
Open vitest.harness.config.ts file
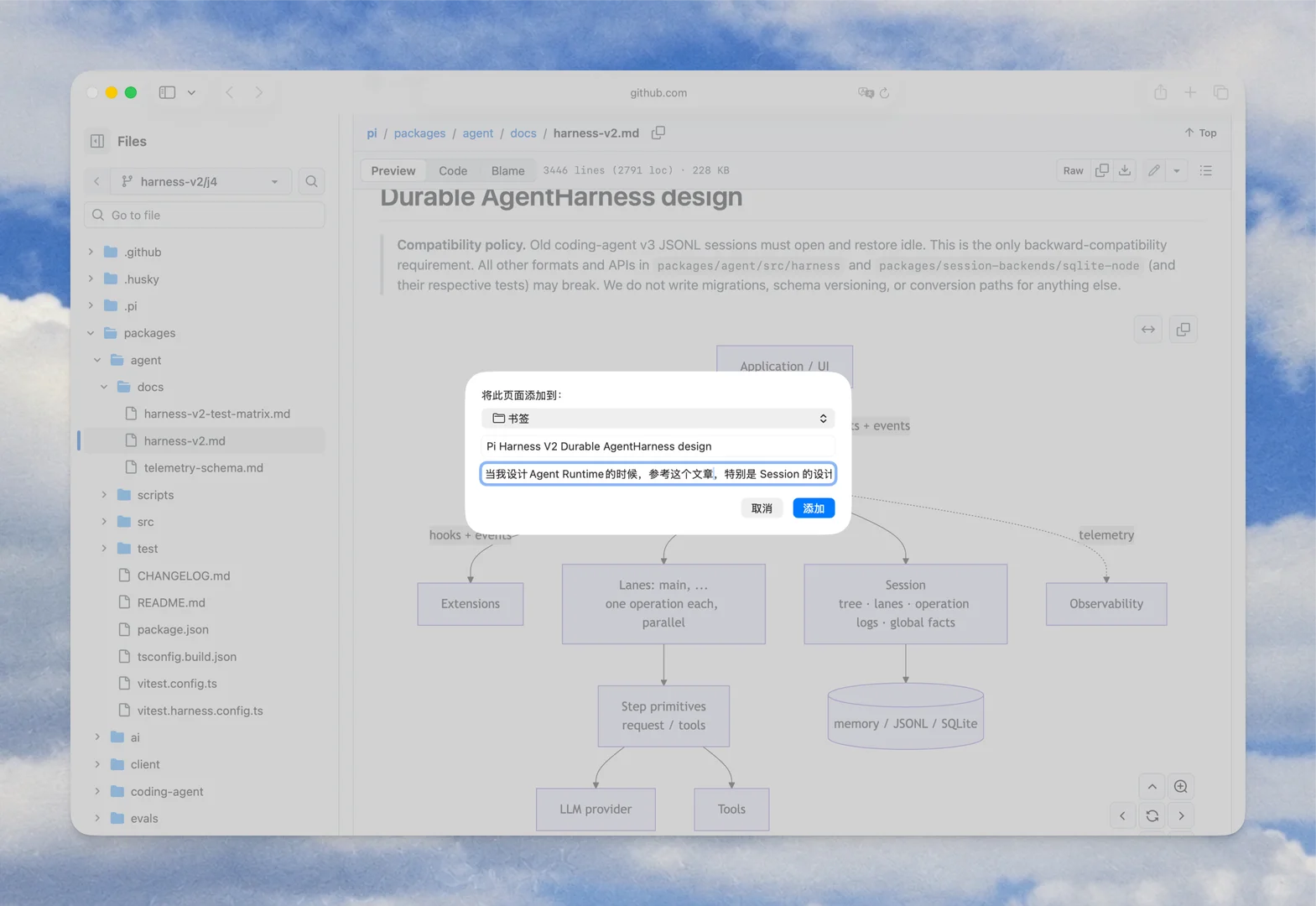tap(200, 711)
